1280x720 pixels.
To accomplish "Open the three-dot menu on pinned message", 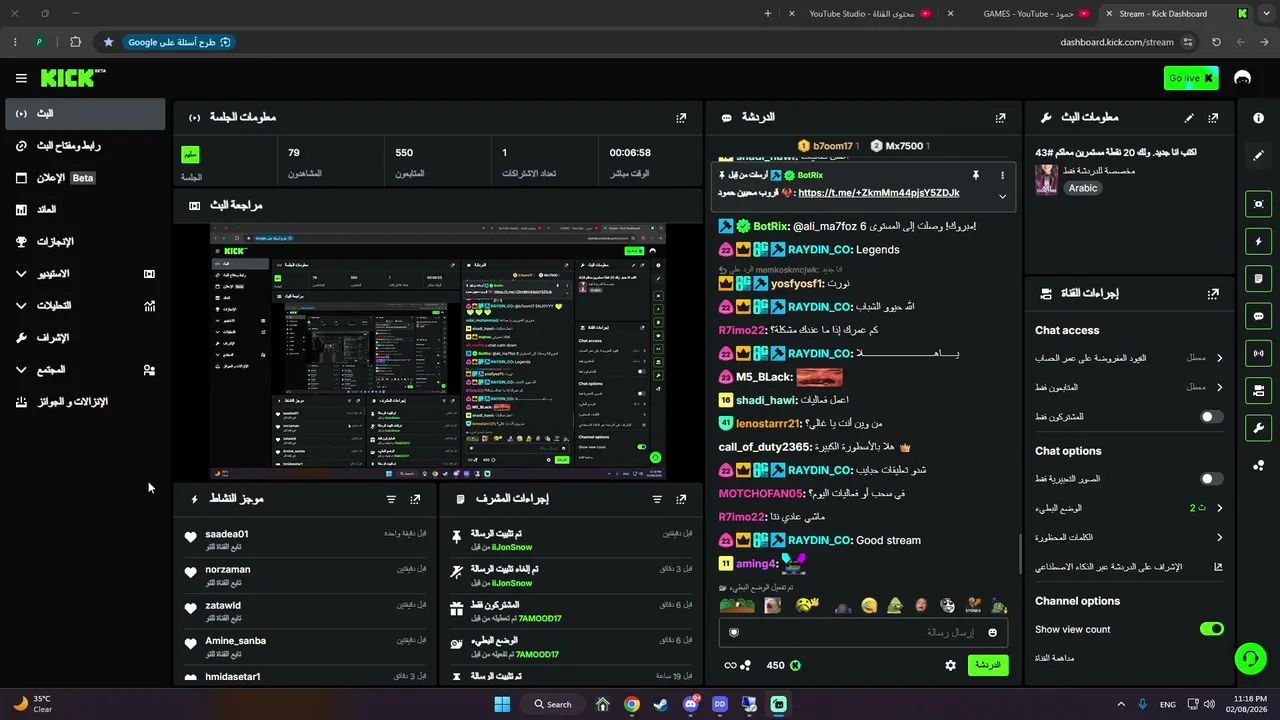I will (x=1002, y=175).
